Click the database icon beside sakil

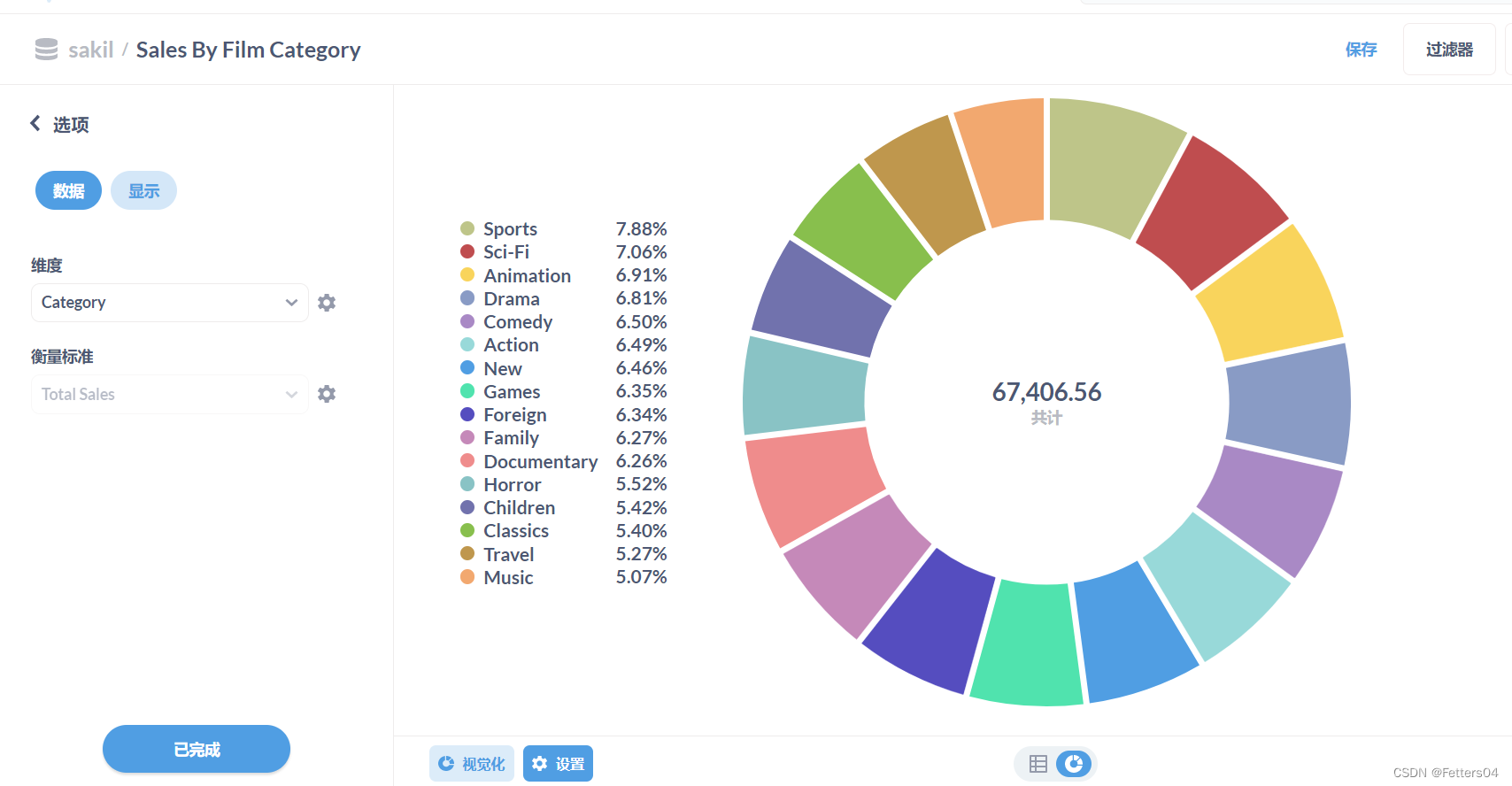46,50
